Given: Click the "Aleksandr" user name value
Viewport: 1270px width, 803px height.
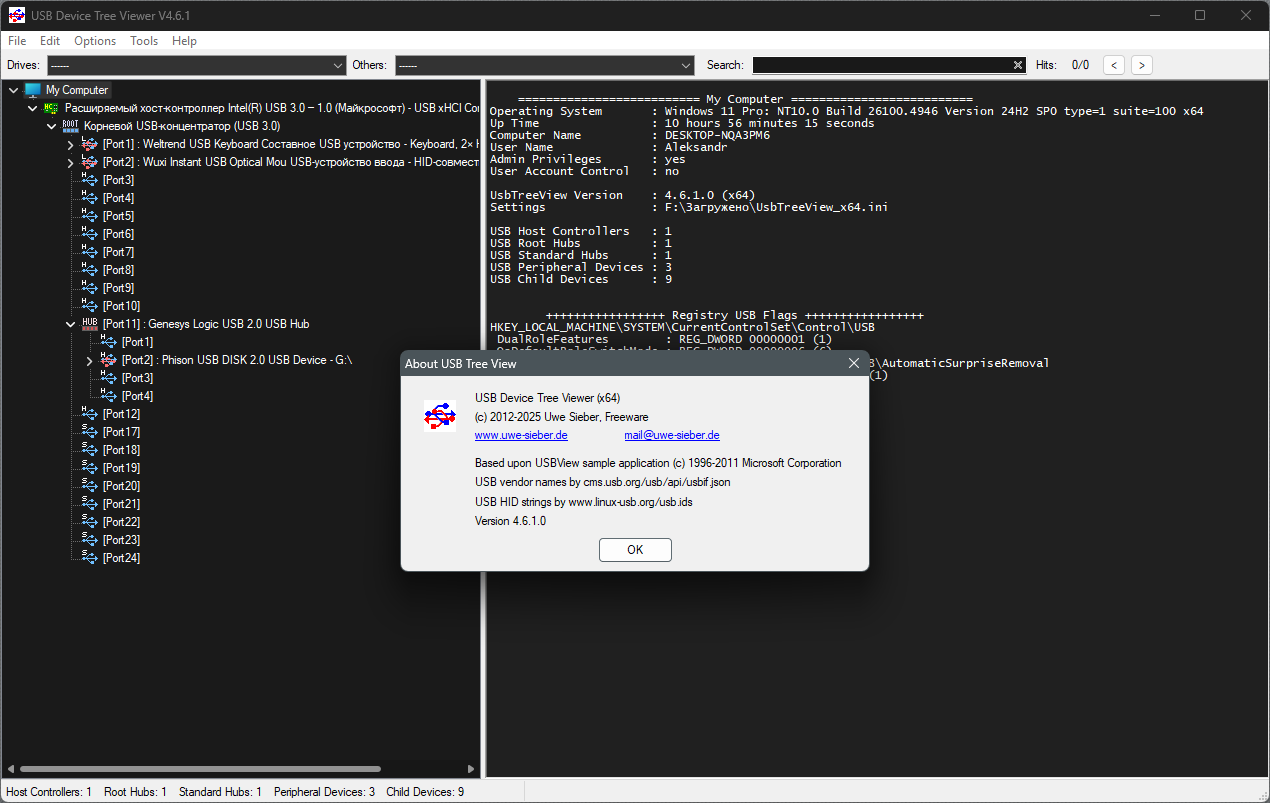Looking at the screenshot, I should tap(697, 147).
